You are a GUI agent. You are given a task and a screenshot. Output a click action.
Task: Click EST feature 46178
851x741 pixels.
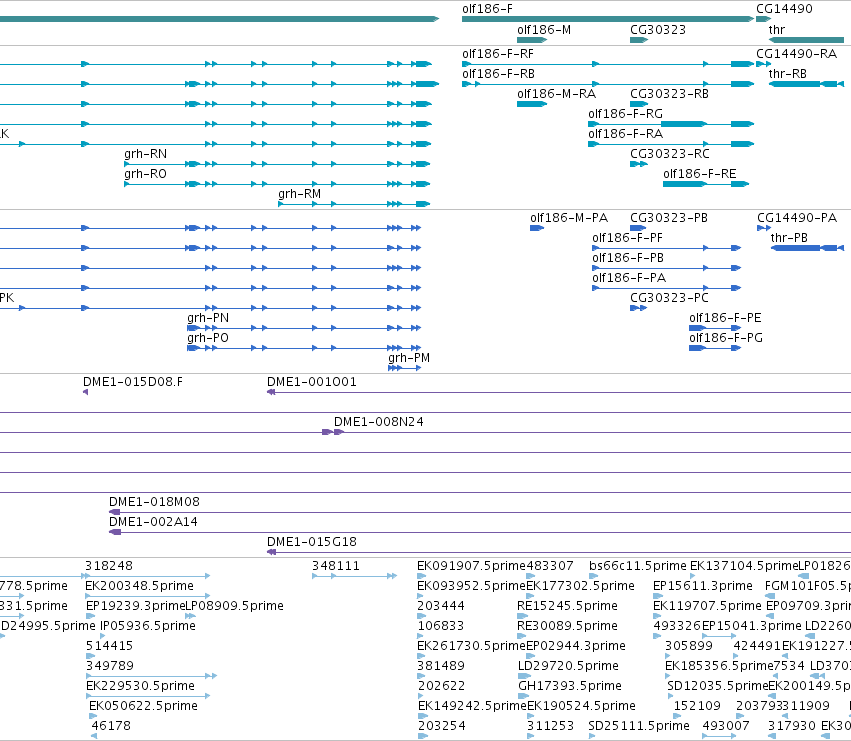tap(111, 726)
